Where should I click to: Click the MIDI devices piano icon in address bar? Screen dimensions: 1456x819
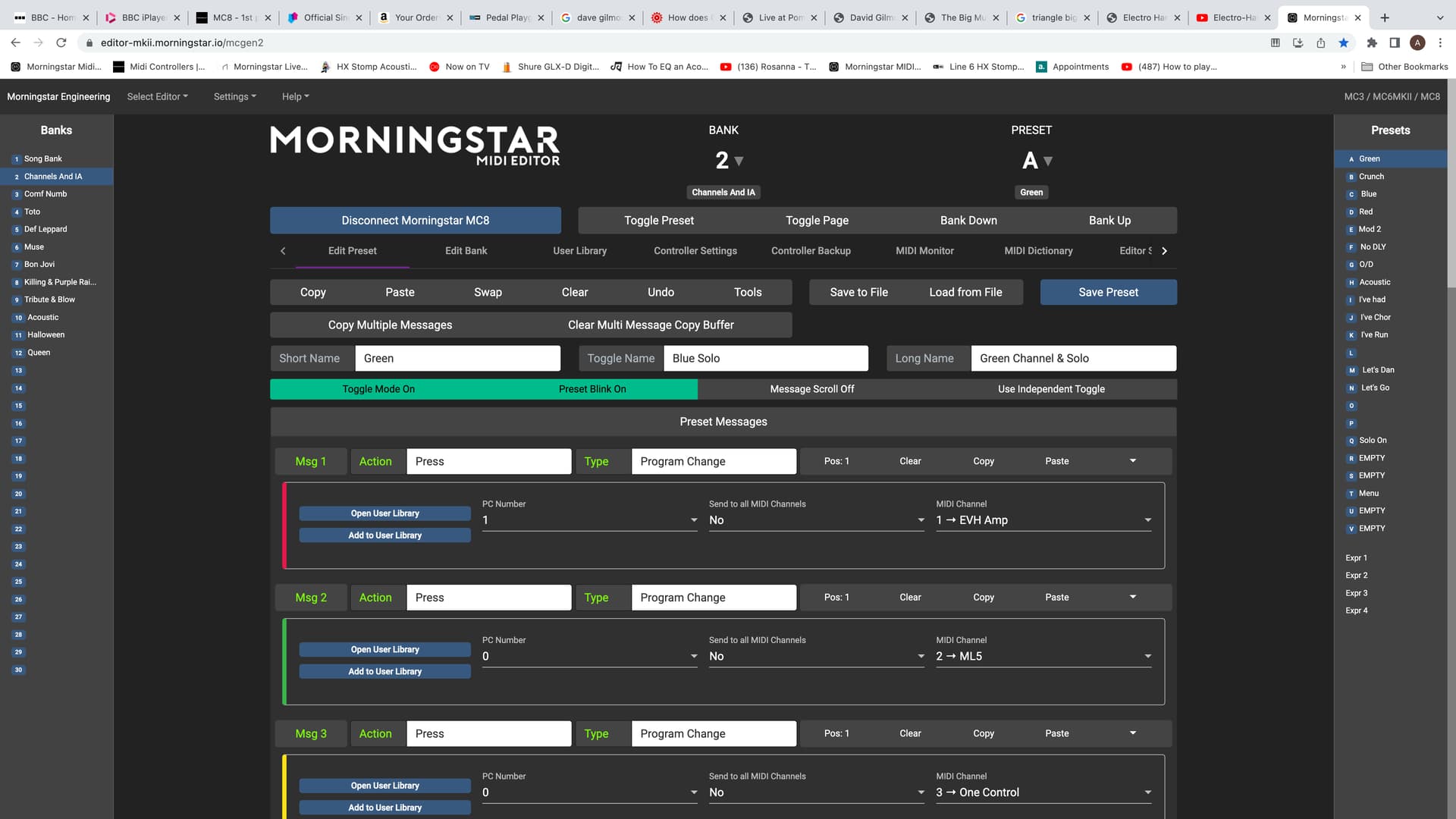tap(1275, 42)
